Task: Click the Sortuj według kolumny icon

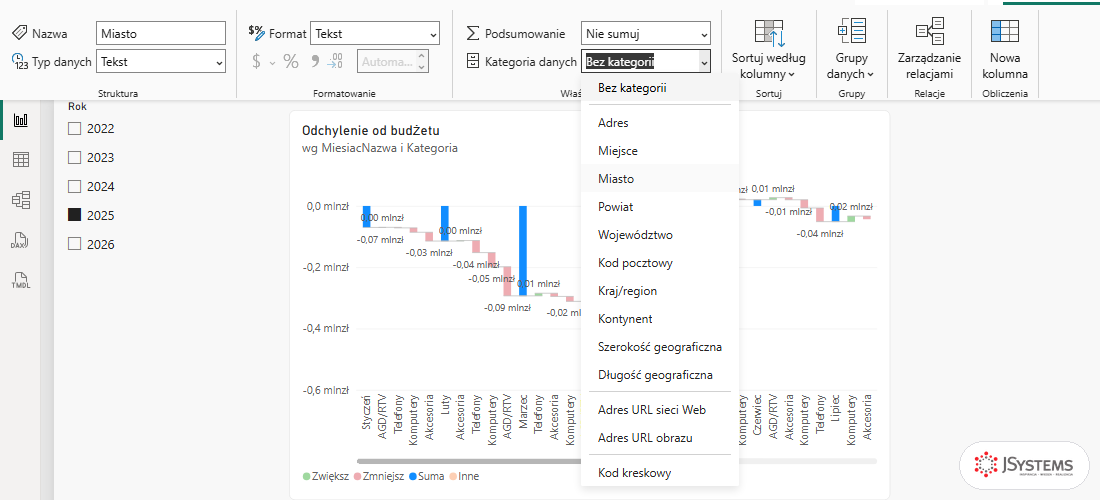Action: (x=769, y=33)
